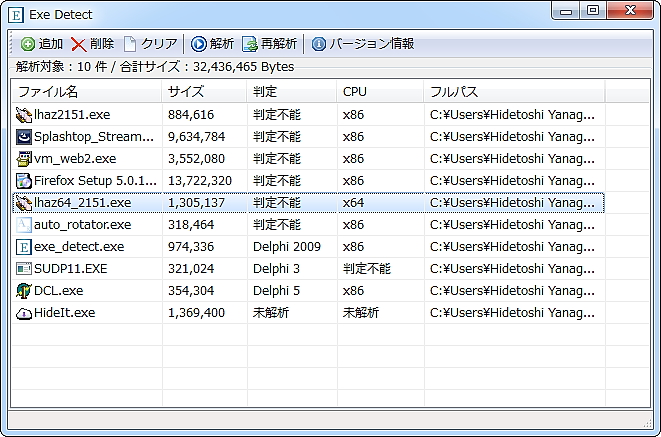Screen dimensions: 661x437
Task: Click the size value 1,305,137
Action: pos(196,203)
